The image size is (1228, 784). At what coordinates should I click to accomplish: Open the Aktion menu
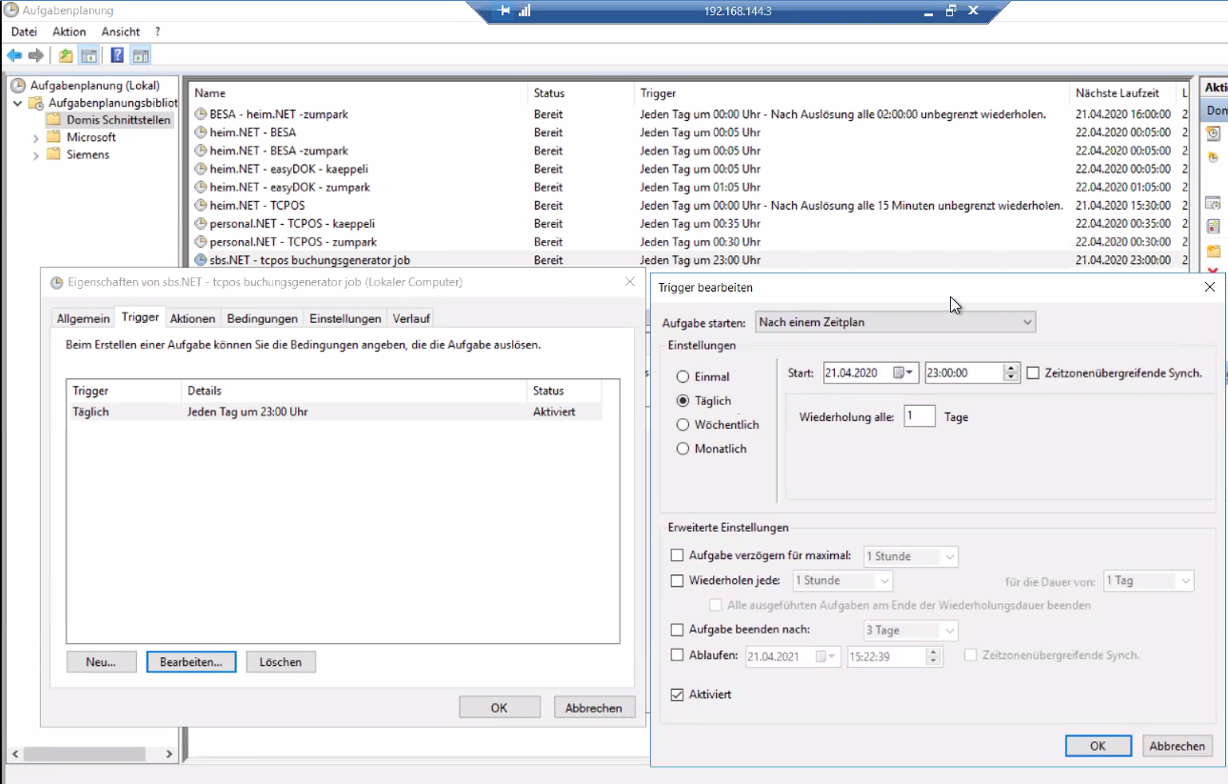coord(69,32)
